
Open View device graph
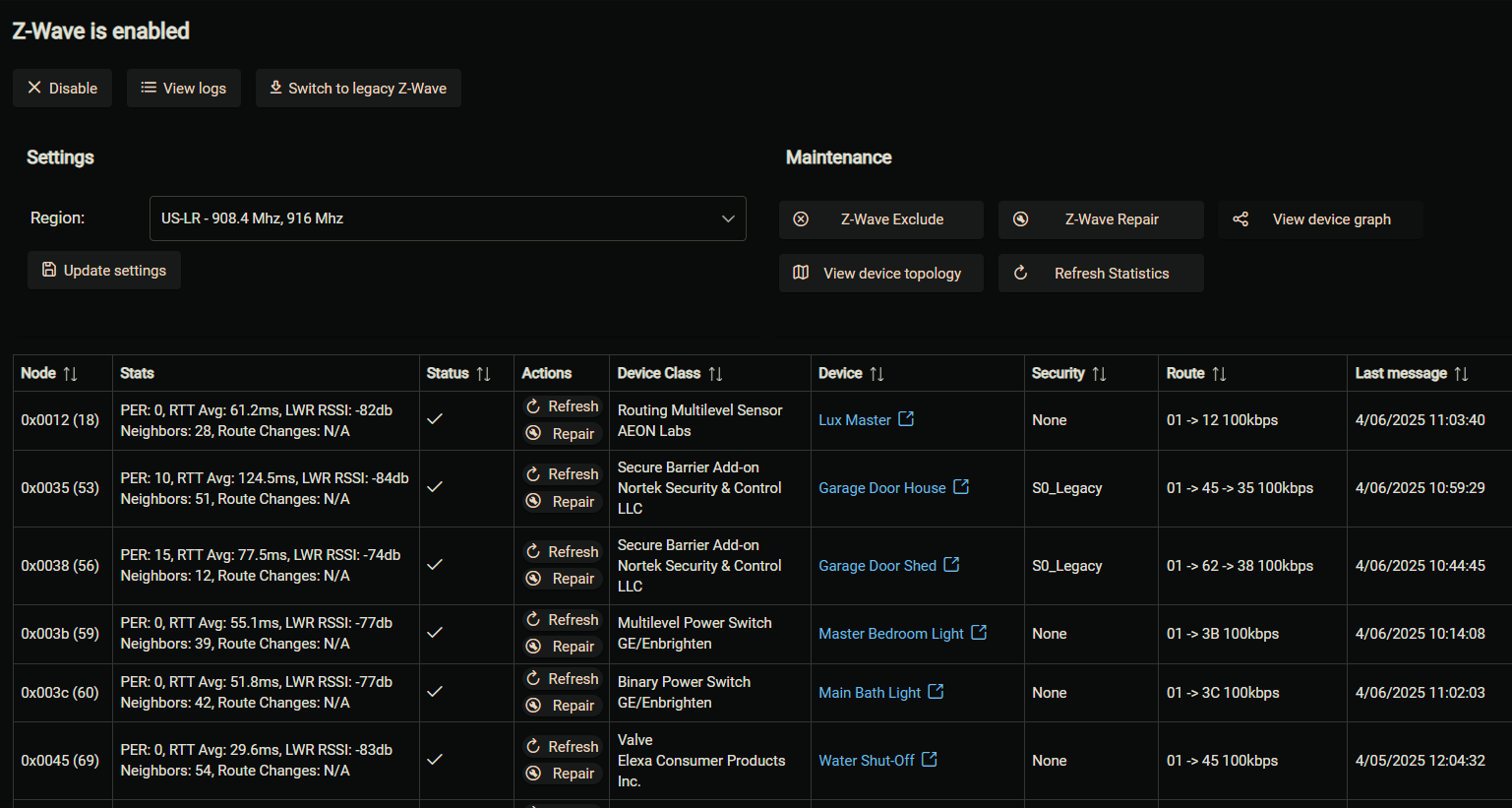coord(1319,219)
